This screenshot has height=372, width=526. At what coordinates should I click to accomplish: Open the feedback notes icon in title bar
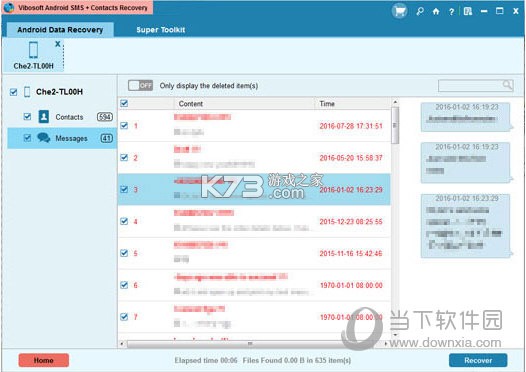coord(468,12)
